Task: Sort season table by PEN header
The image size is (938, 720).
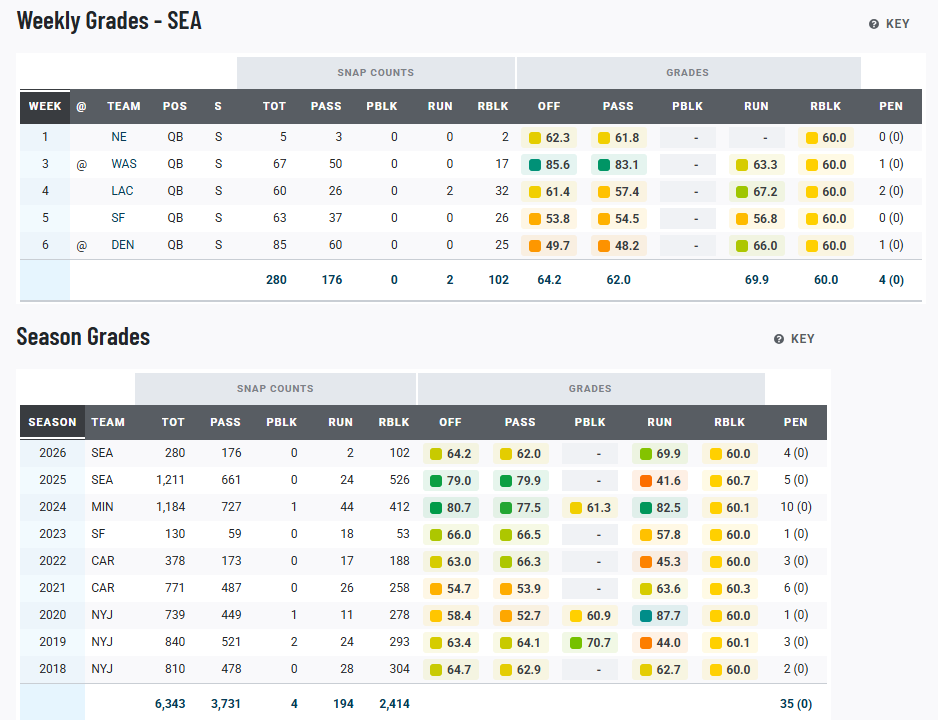Action: (796, 422)
